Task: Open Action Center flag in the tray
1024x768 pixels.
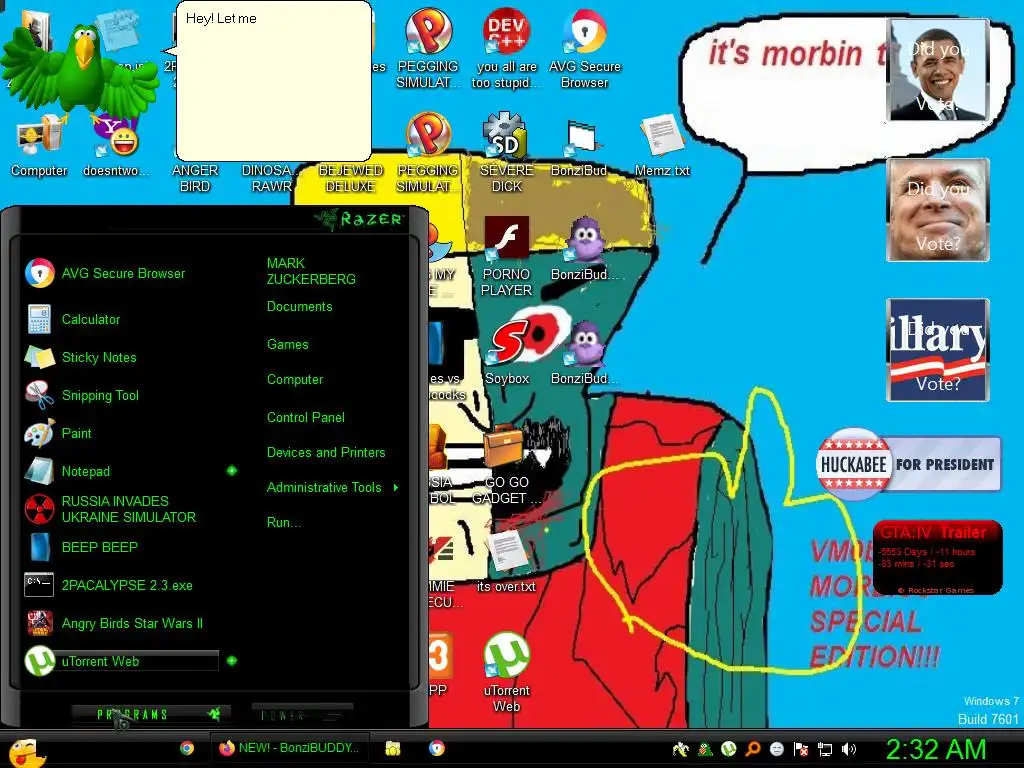Action: tap(801, 749)
